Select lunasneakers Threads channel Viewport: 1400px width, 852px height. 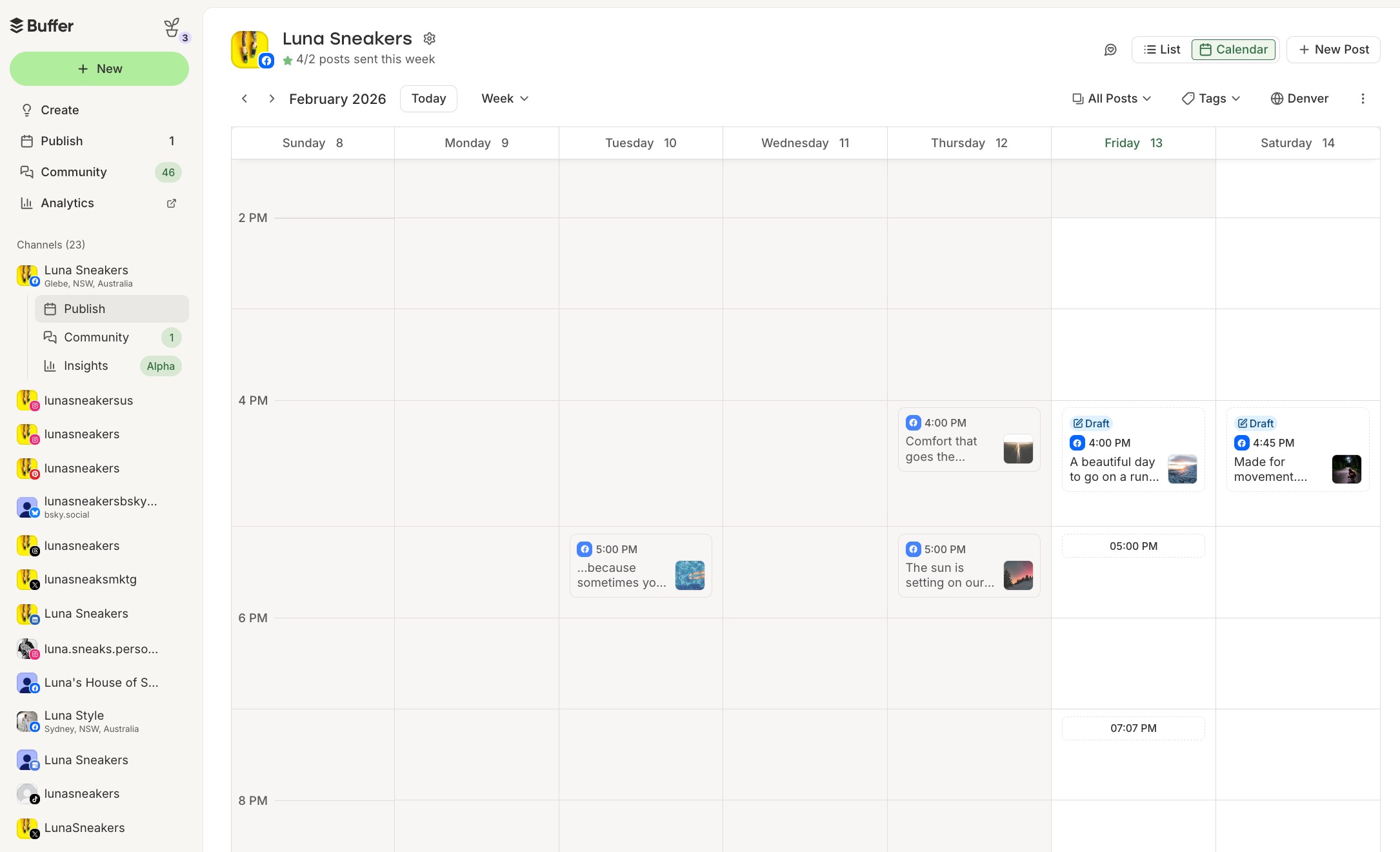99,546
